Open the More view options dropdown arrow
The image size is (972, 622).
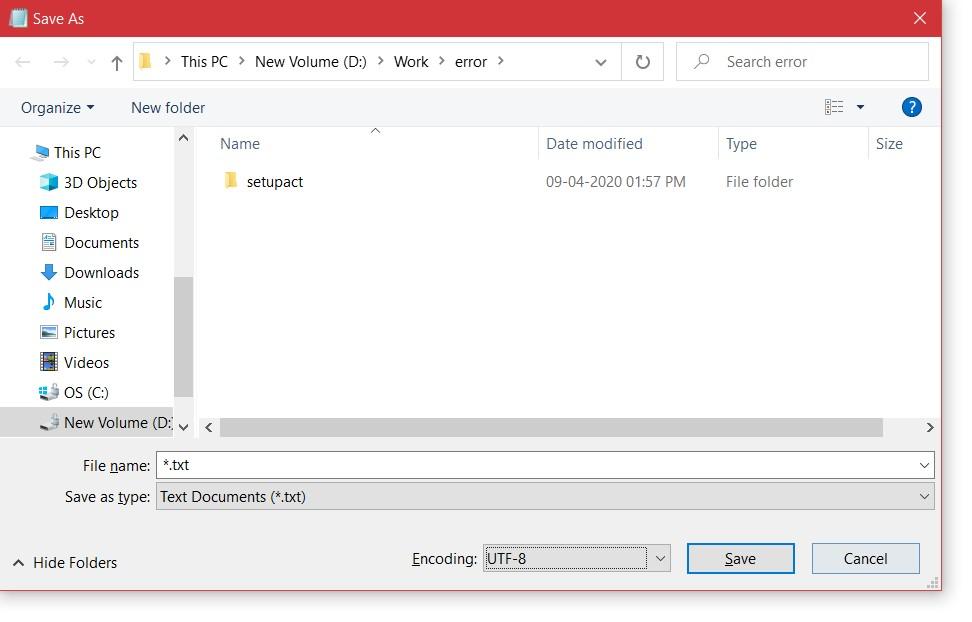tap(860, 107)
